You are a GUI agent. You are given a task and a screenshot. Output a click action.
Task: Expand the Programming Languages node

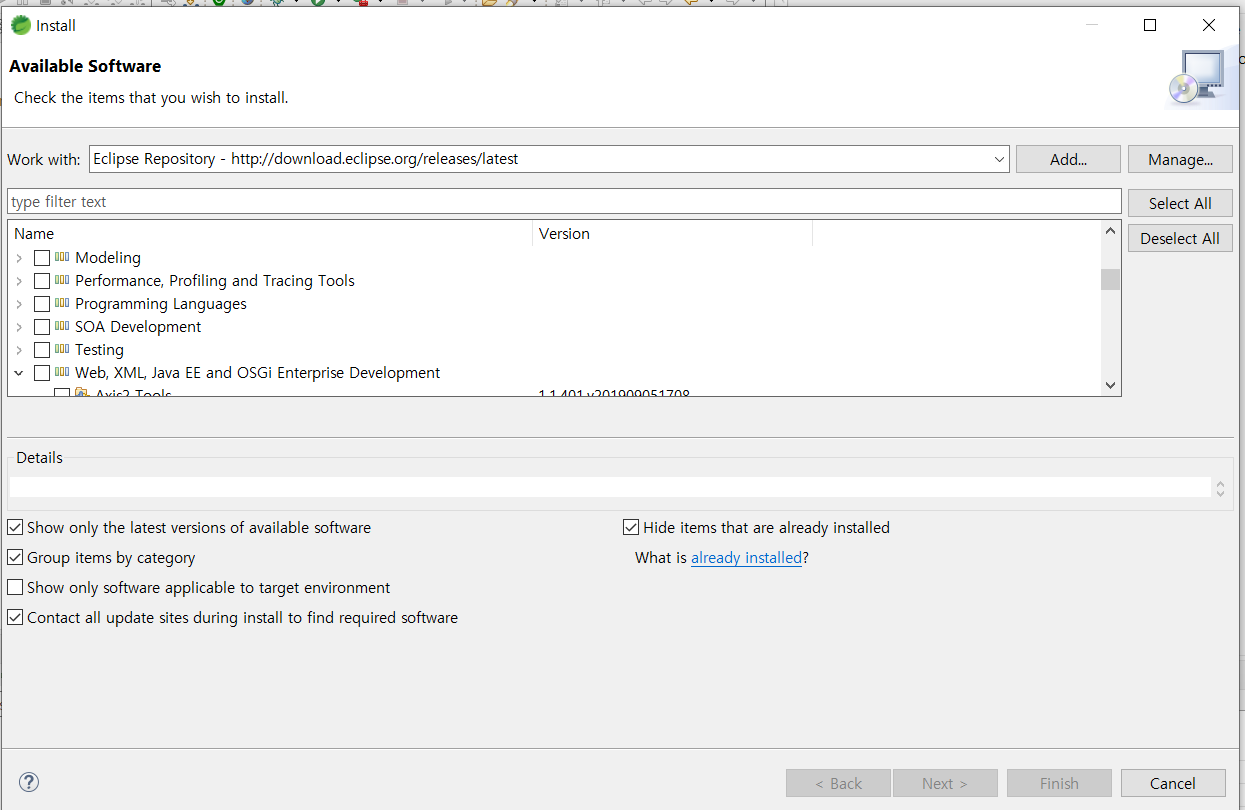(x=19, y=304)
